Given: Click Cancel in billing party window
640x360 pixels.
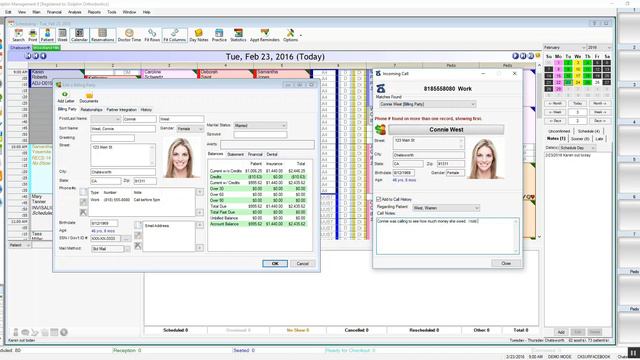Looking at the screenshot, I should [x=302, y=264].
